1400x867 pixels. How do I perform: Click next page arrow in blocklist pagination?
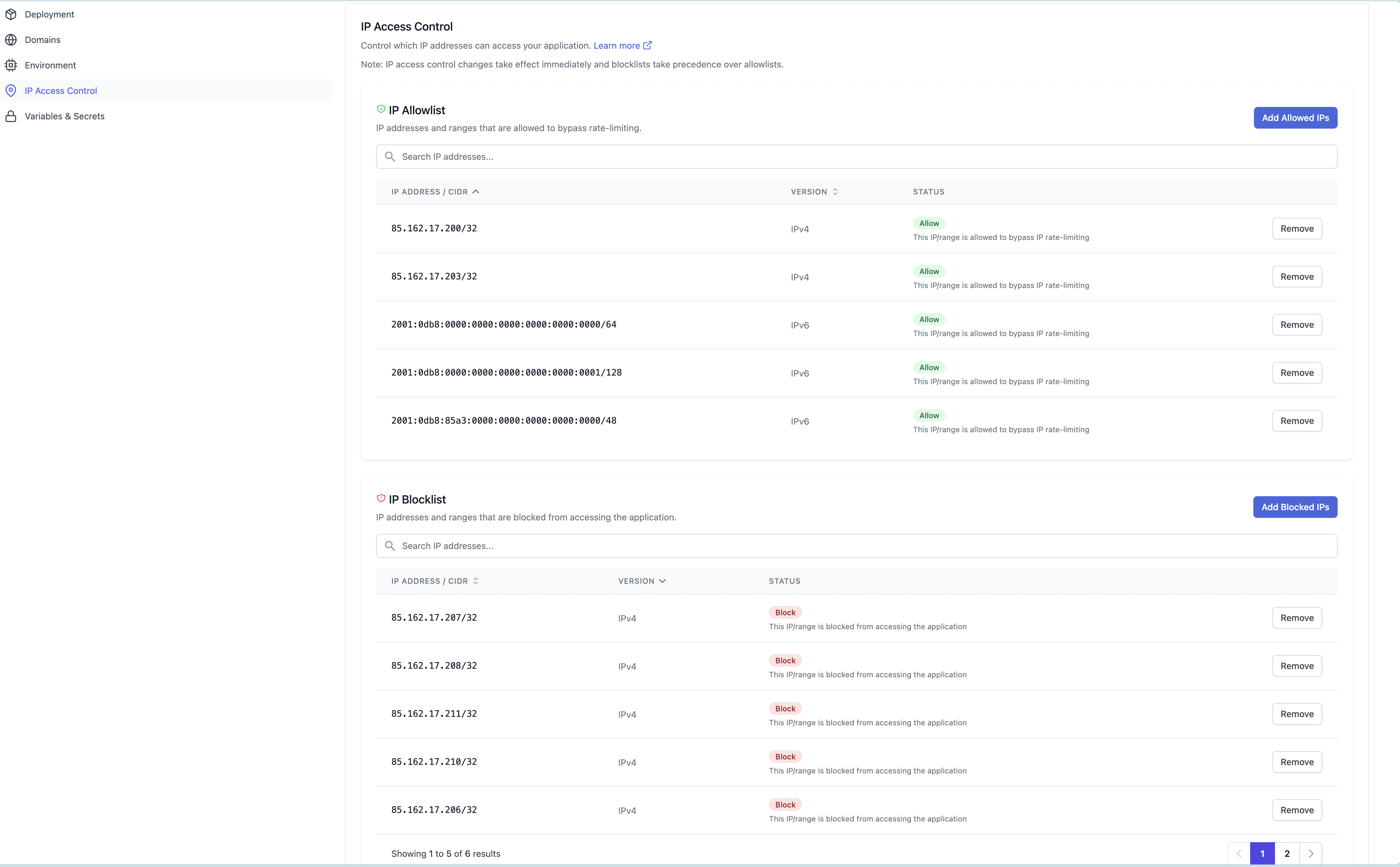click(x=1311, y=853)
